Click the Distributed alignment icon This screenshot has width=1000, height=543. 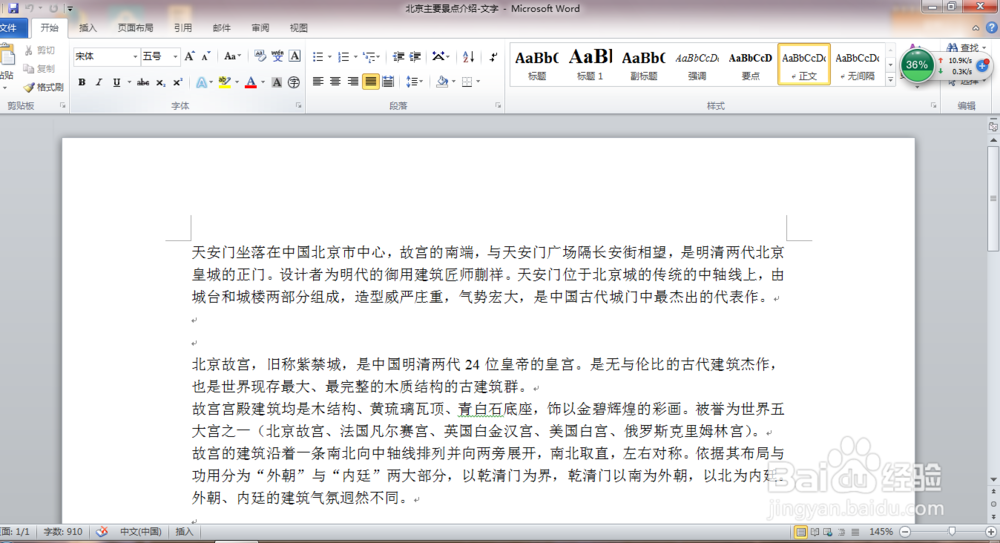coord(388,82)
